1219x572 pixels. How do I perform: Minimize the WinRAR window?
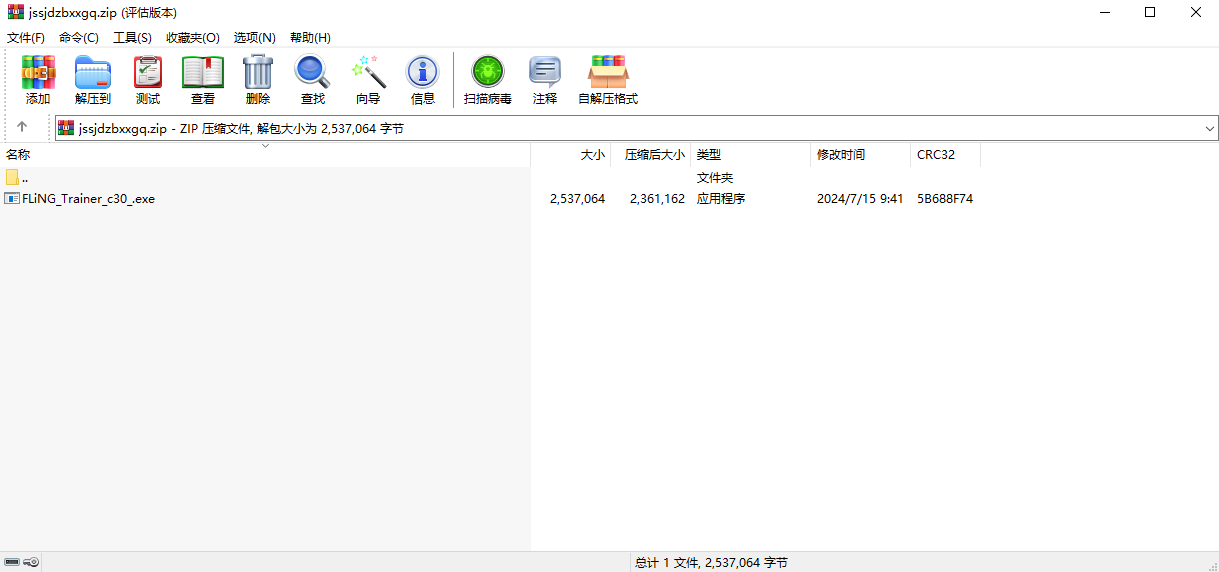coord(1105,12)
